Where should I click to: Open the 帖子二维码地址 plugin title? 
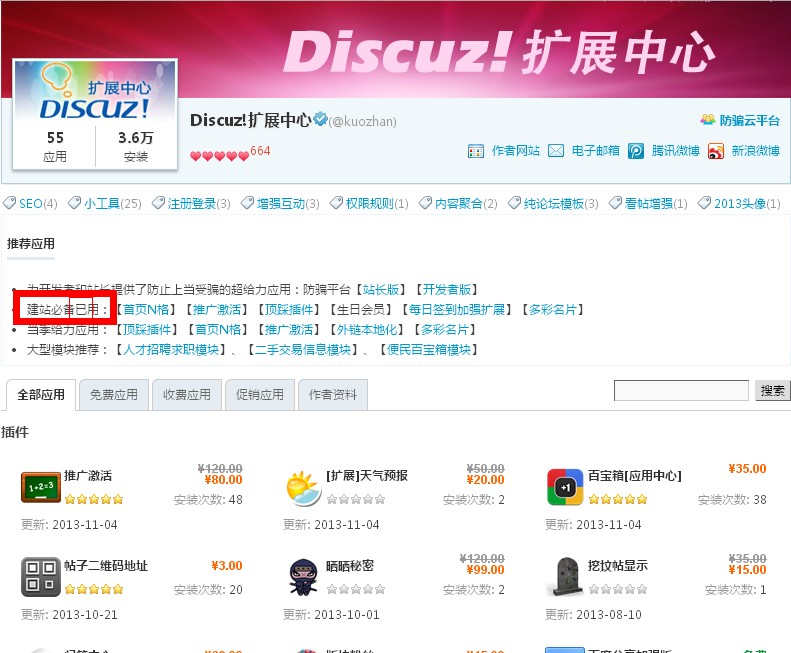(x=106, y=565)
